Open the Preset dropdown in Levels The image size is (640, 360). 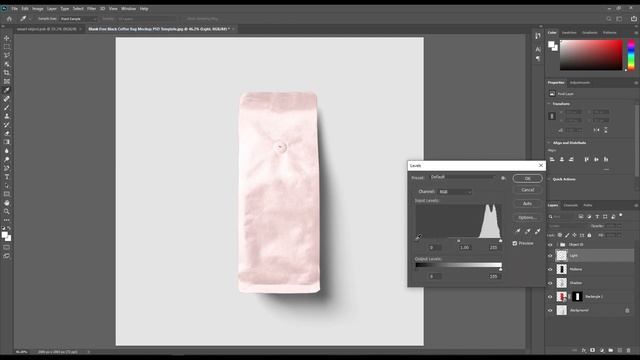point(462,177)
